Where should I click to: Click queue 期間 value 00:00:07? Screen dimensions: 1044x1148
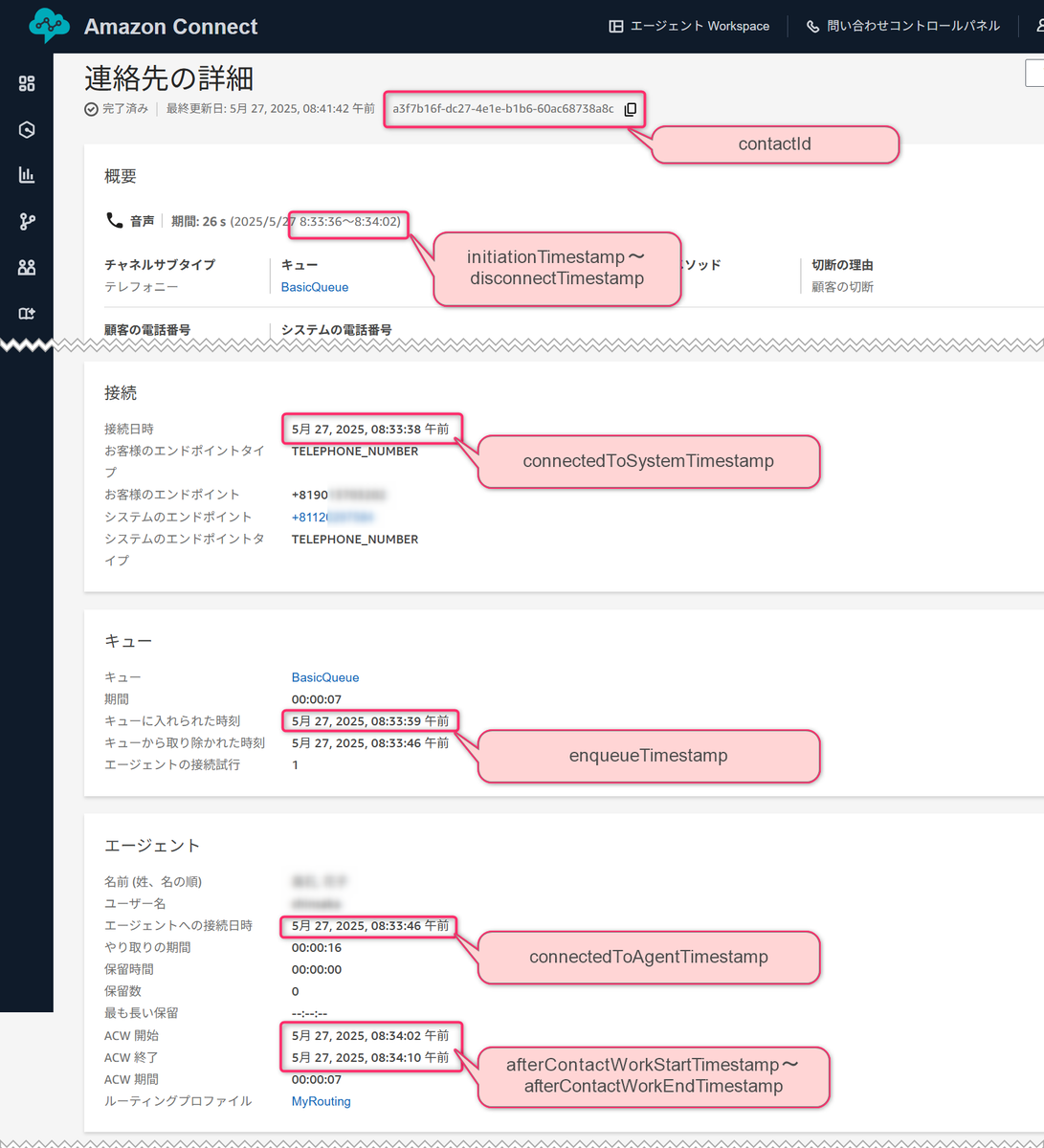click(x=317, y=699)
